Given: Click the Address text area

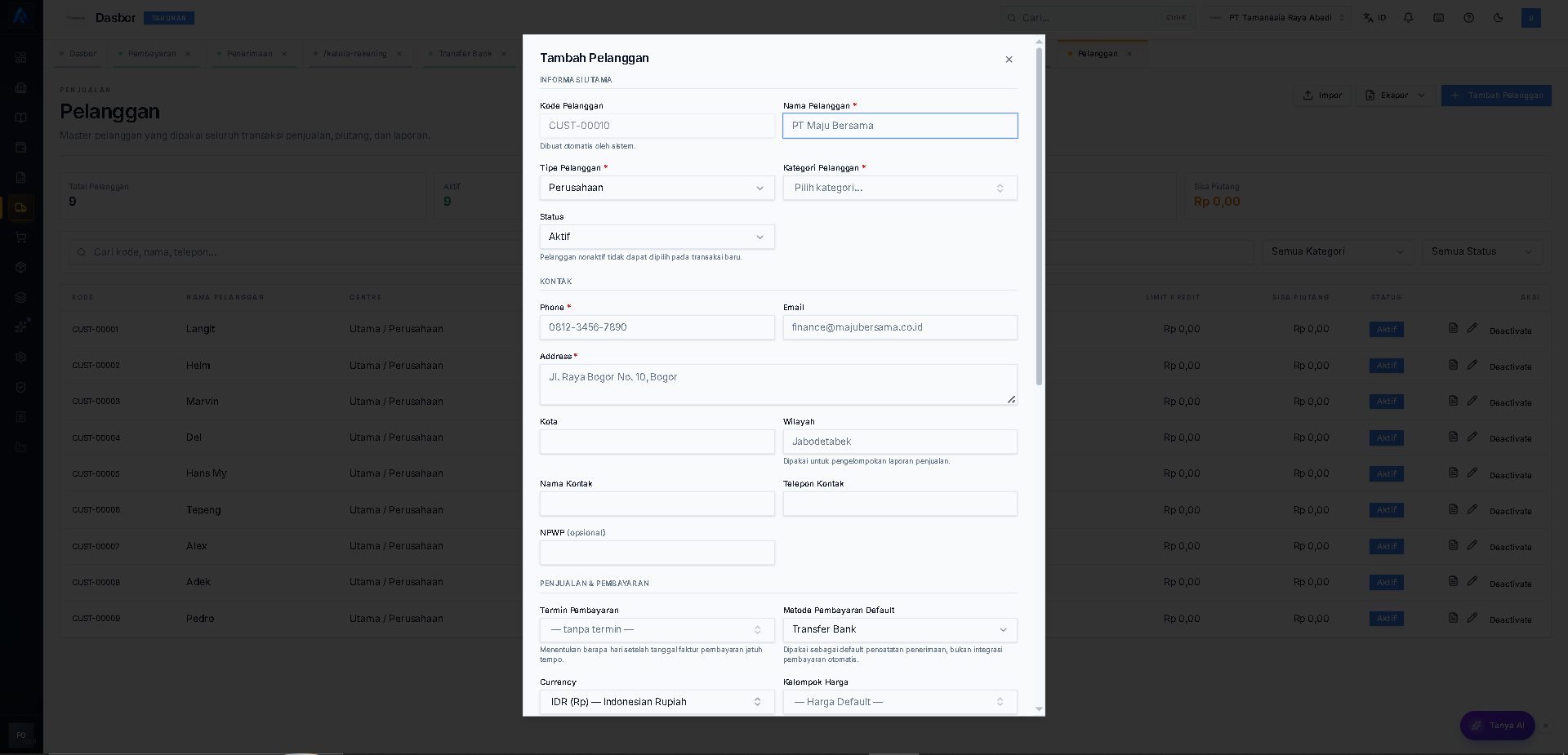Looking at the screenshot, I should [x=778, y=384].
